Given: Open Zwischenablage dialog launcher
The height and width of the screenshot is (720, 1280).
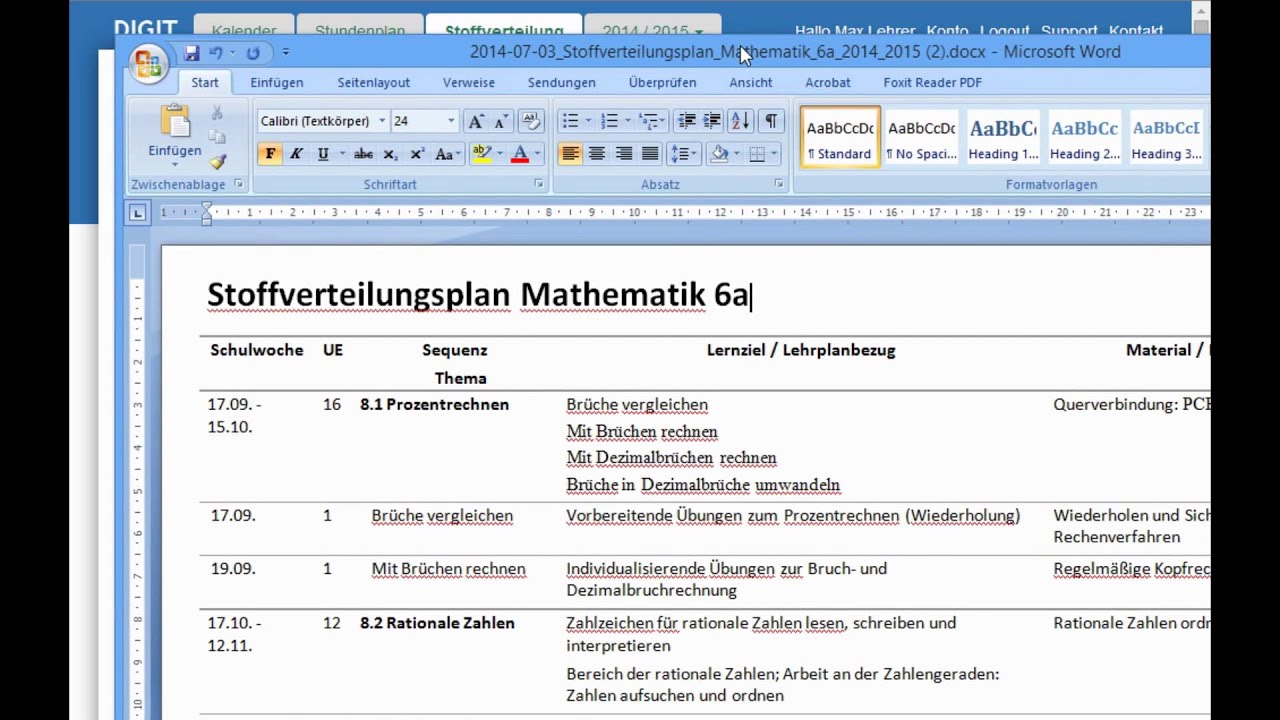Looking at the screenshot, I should [x=239, y=184].
